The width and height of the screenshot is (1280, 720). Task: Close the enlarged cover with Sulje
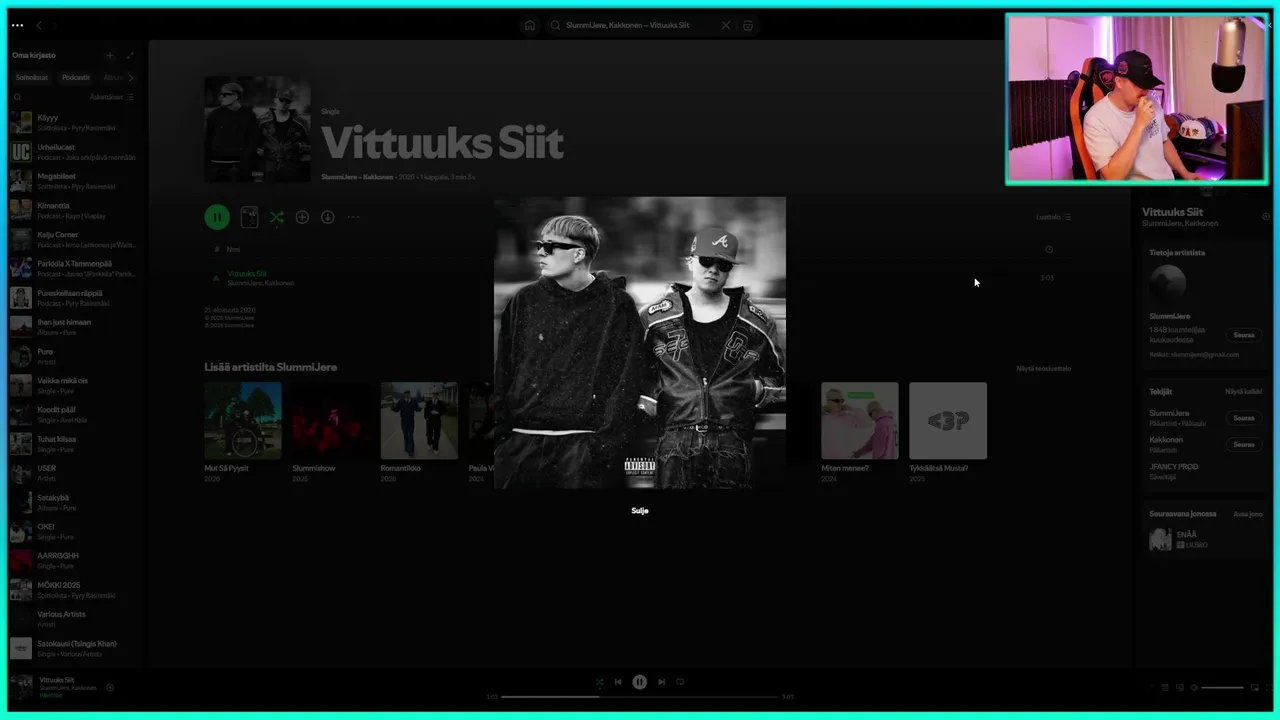[x=640, y=511]
